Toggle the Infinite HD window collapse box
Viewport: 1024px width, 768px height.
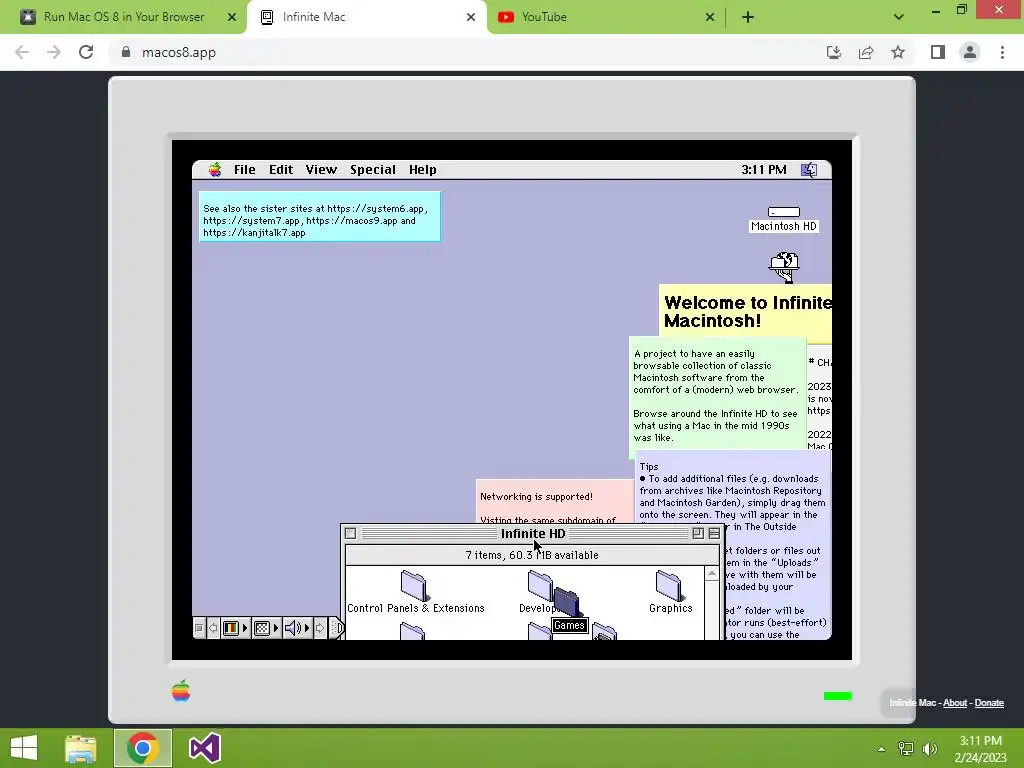[x=714, y=534]
